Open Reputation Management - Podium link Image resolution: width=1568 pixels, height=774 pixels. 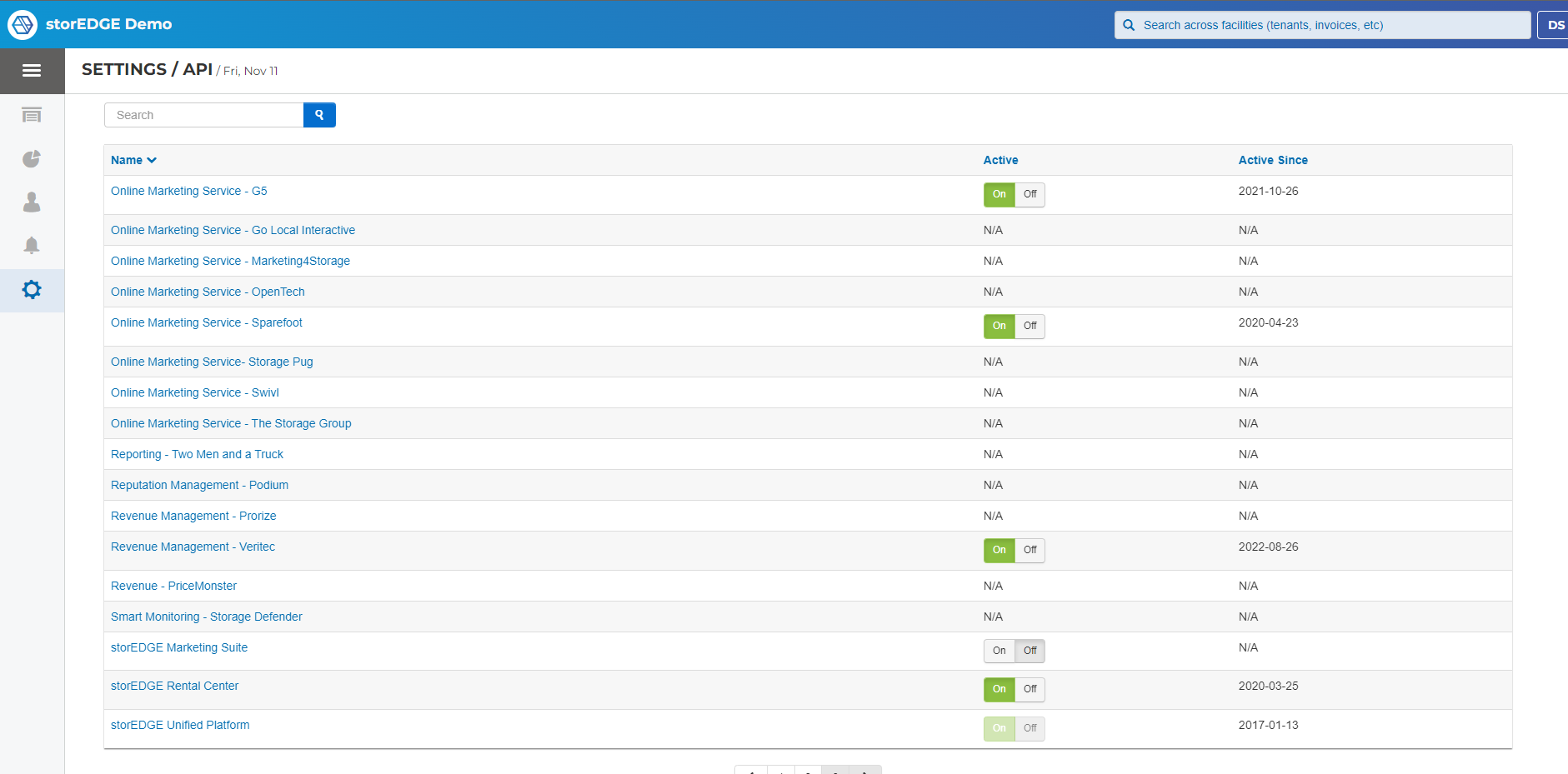click(x=199, y=485)
